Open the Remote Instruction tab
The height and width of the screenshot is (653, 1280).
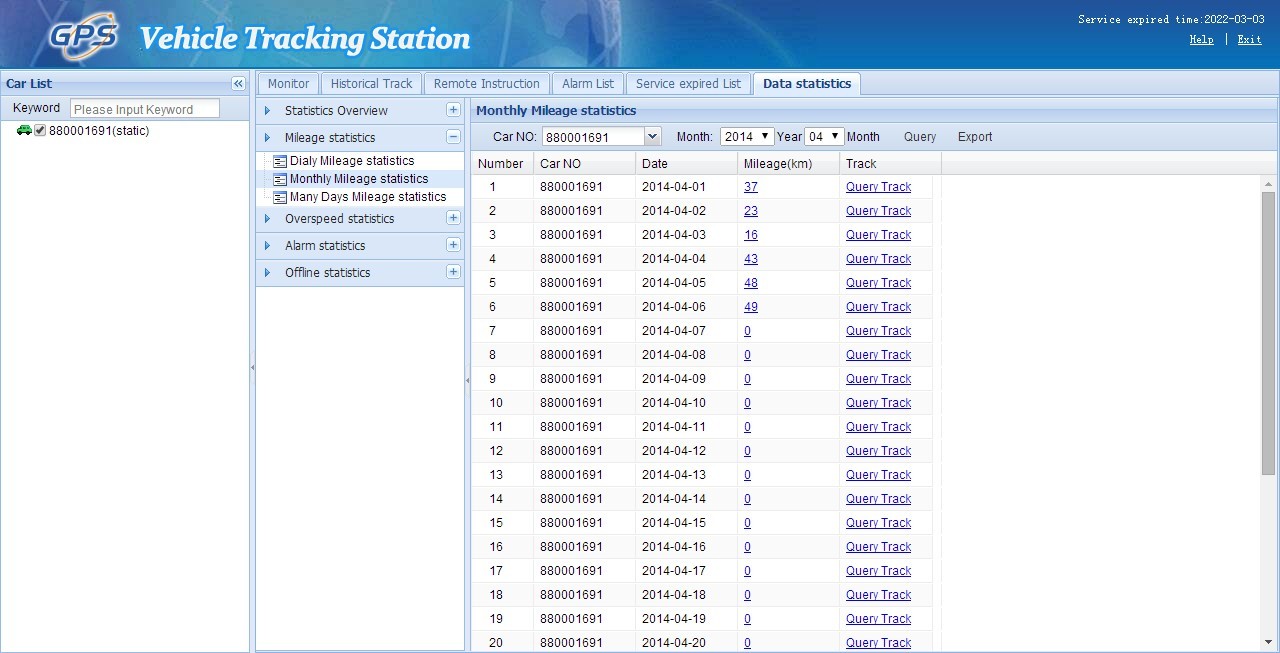tap(487, 84)
